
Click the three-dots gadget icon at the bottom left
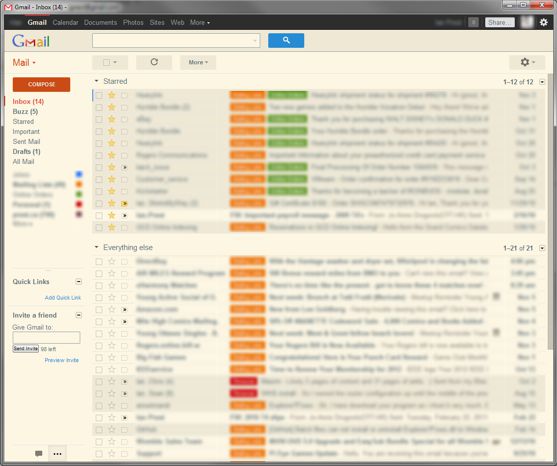[57, 454]
